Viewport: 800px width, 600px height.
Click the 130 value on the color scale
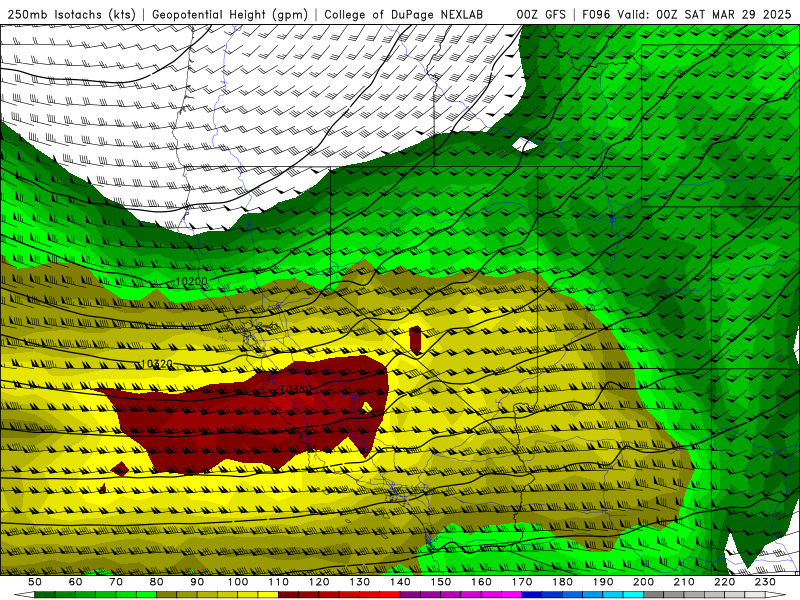360,582
